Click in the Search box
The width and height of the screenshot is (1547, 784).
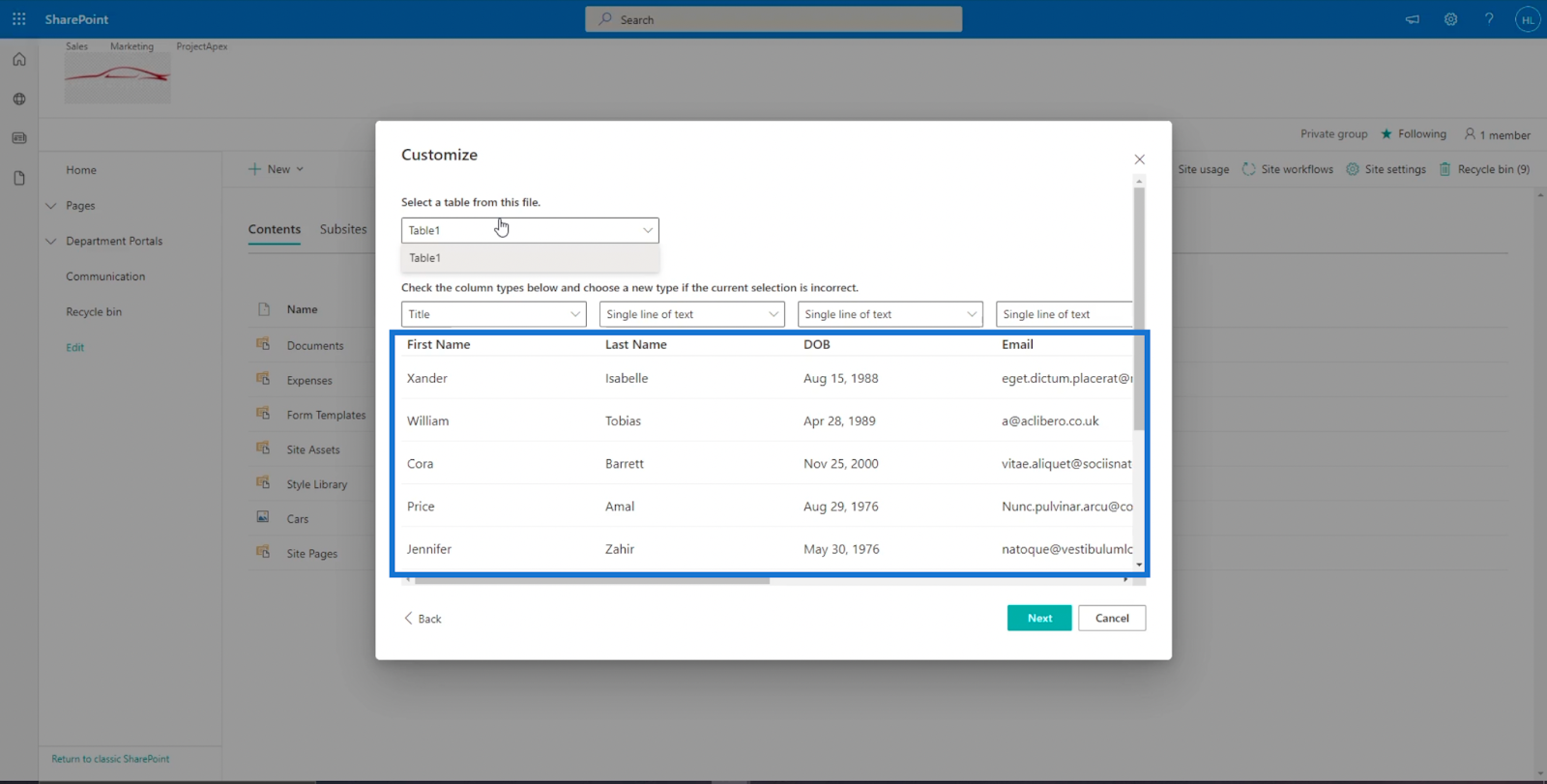tap(773, 19)
